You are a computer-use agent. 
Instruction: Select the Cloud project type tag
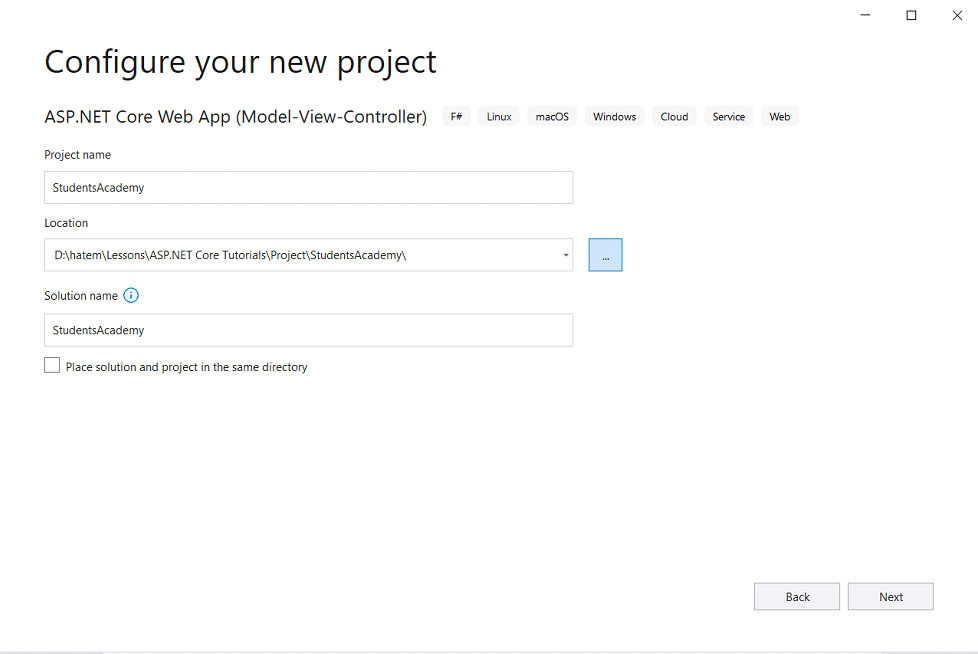click(674, 117)
